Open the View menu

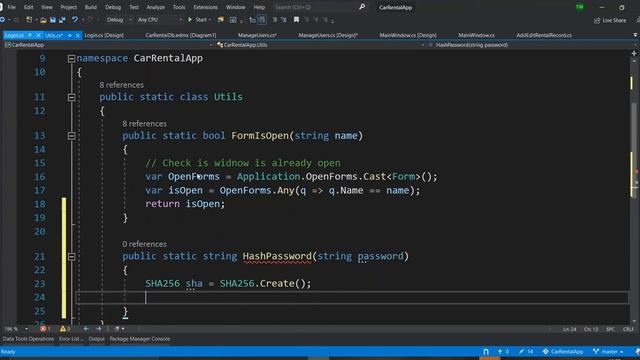click(x=47, y=7)
